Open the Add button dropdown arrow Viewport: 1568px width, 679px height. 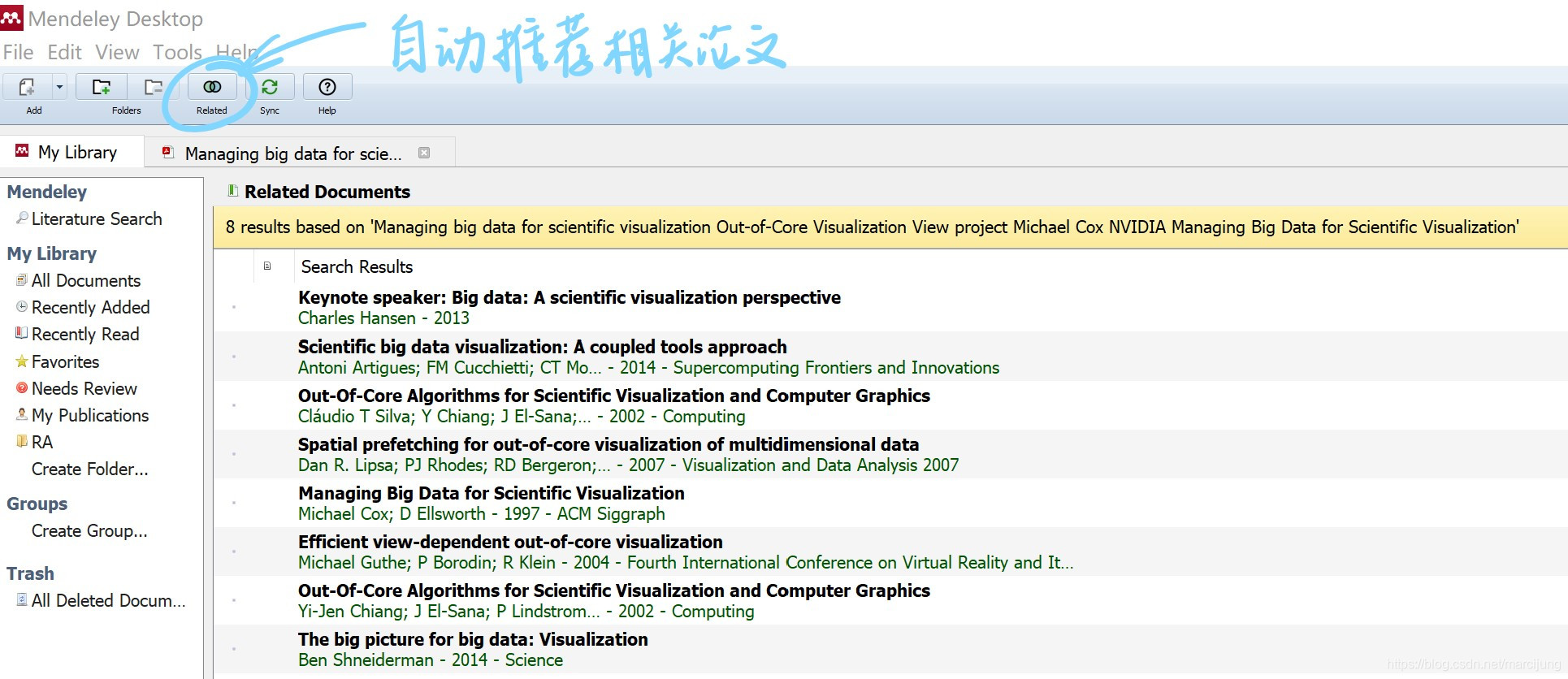tap(59, 87)
